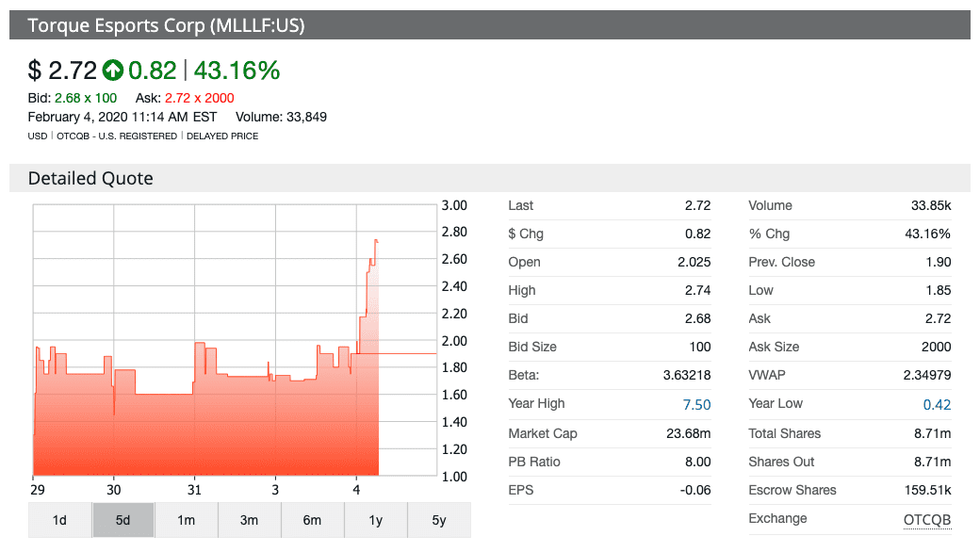Click the Torque Esports Corp title bar
Viewport: 980px width, 550px height.
click(166, 26)
